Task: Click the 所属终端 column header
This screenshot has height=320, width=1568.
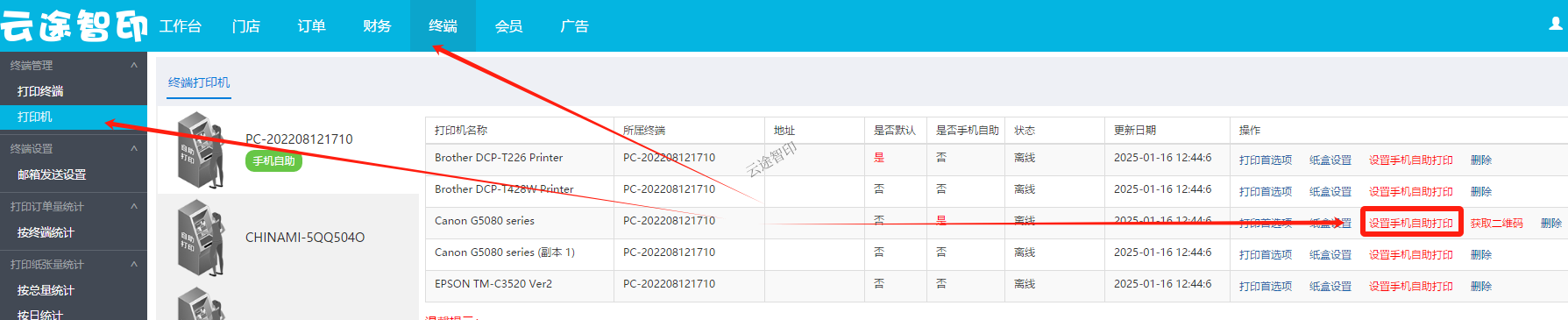Action: [644, 131]
